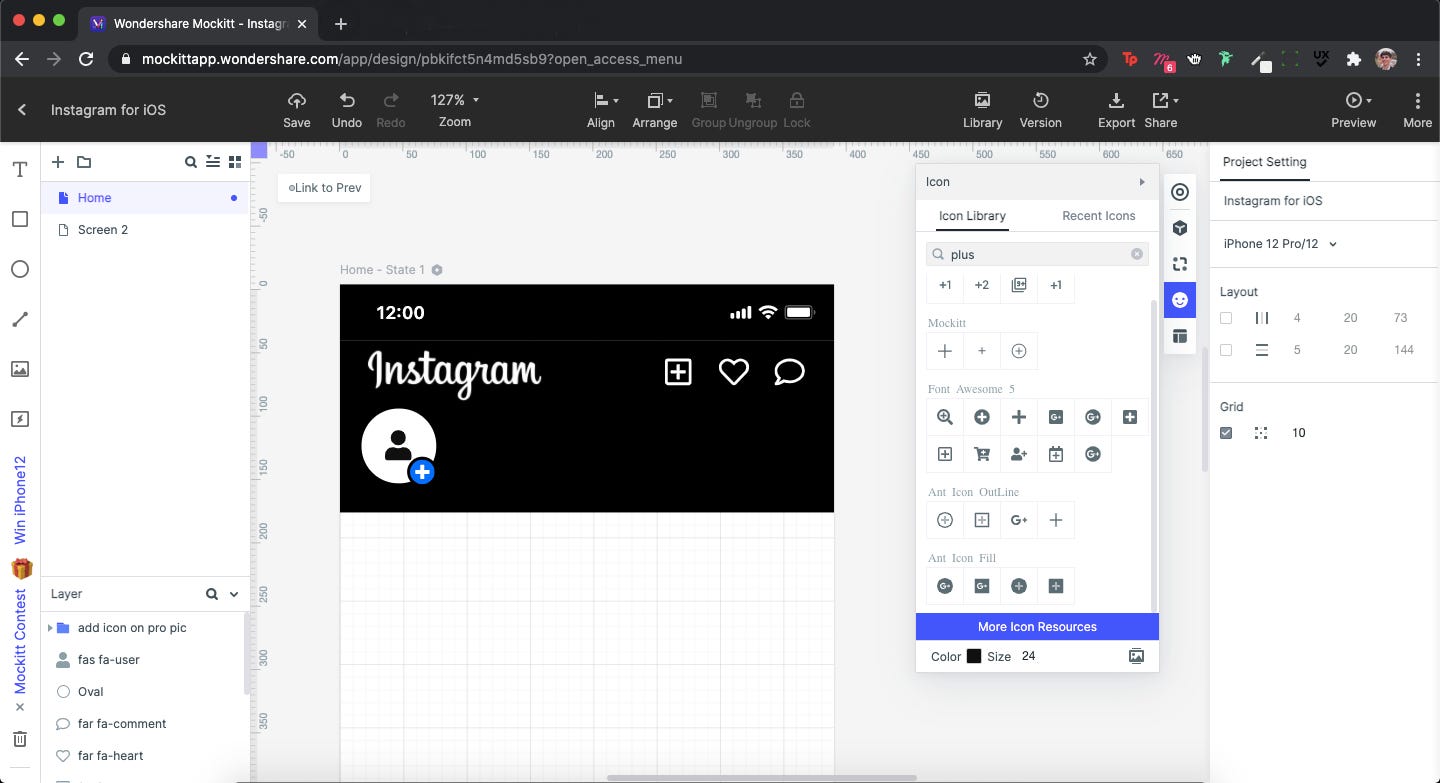The width and height of the screenshot is (1440, 783).
Task: Open Version history
Action: [1040, 110]
